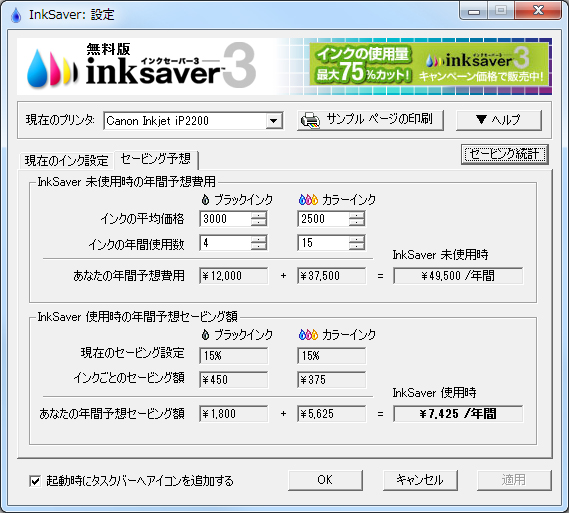Screen dimensions: 569x513
Task: Close the InkSaver settings window
Action: (538, 11)
